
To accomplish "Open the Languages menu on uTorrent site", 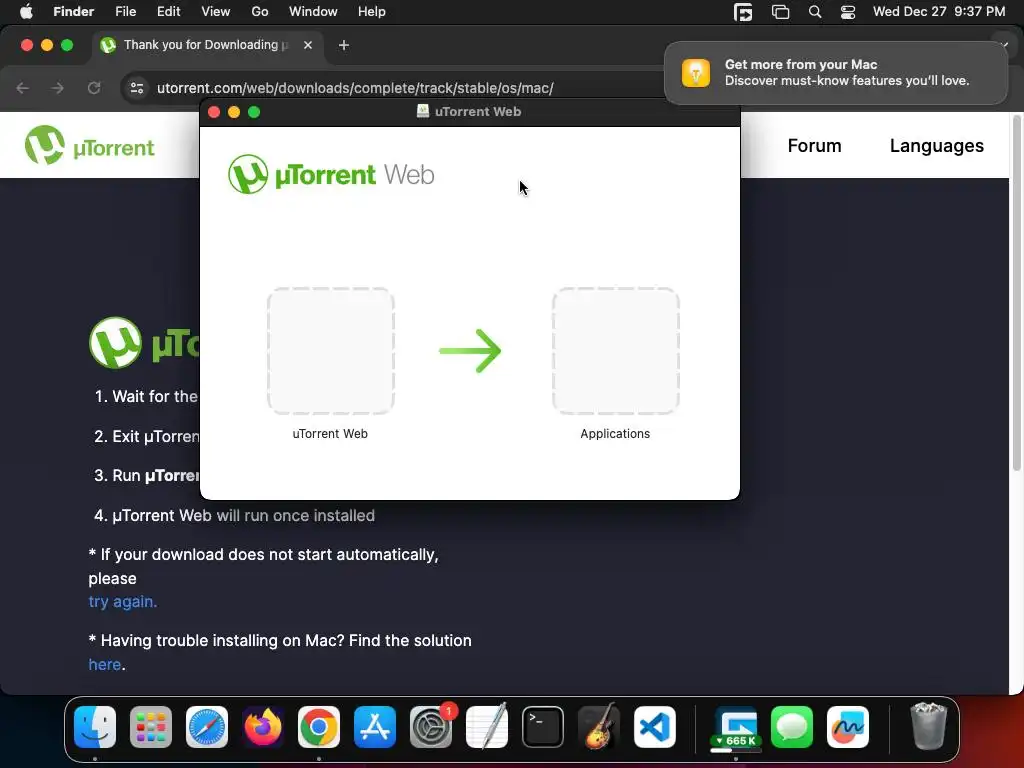I will [936, 146].
